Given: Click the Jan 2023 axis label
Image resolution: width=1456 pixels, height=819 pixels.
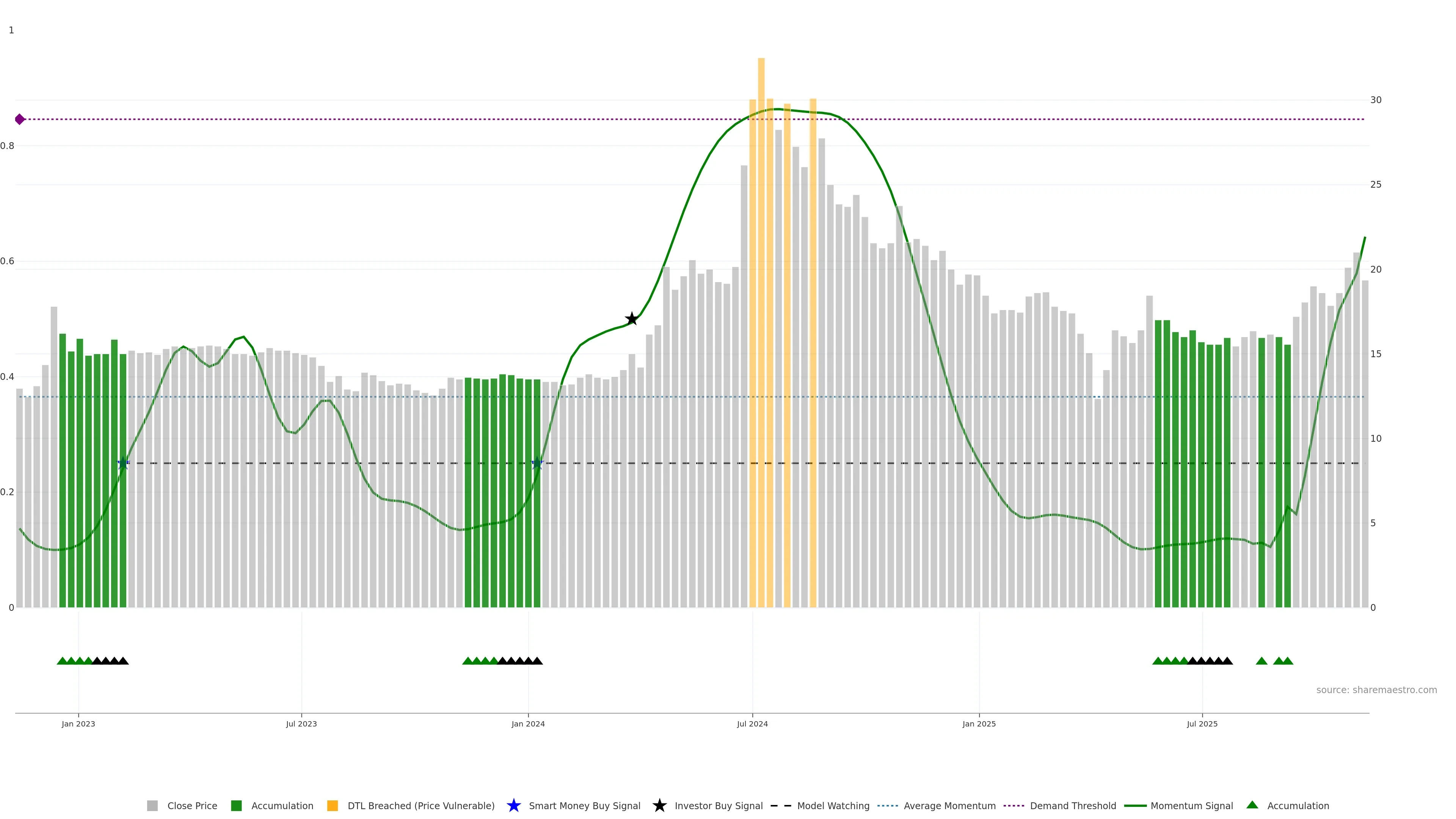Looking at the screenshot, I should click(78, 723).
